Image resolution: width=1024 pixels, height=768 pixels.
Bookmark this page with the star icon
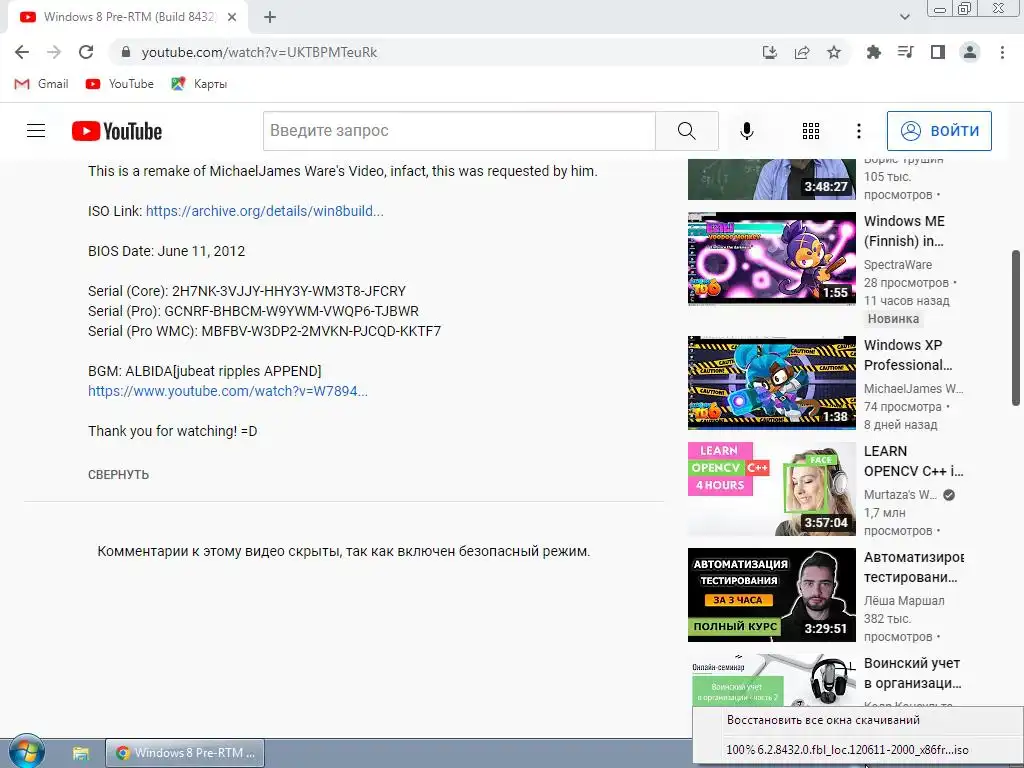[834, 52]
